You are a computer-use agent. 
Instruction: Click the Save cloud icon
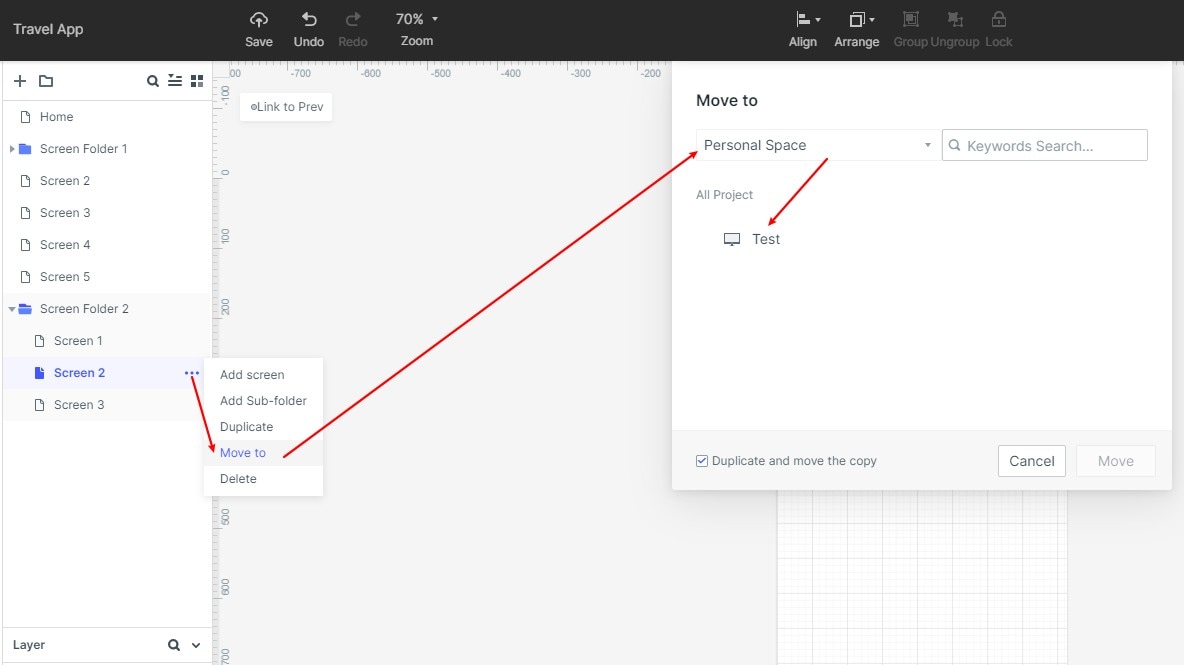[x=259, y=20]
